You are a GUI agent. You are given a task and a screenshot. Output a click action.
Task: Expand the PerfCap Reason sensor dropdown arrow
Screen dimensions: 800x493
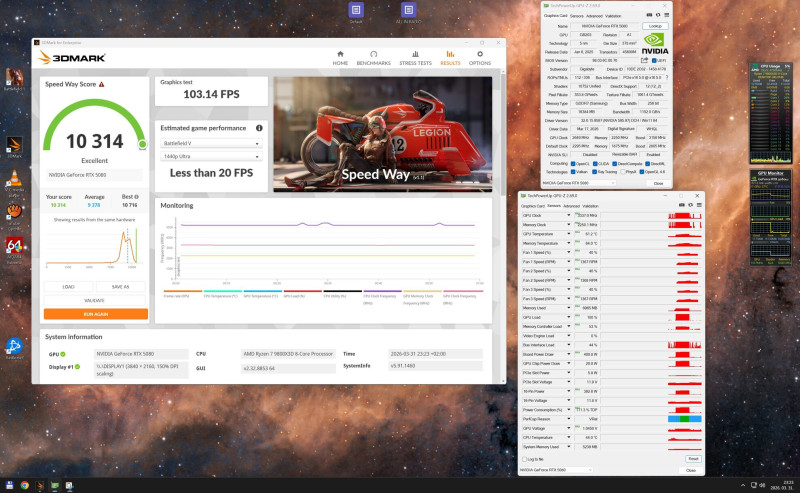(x=568, y=419)
